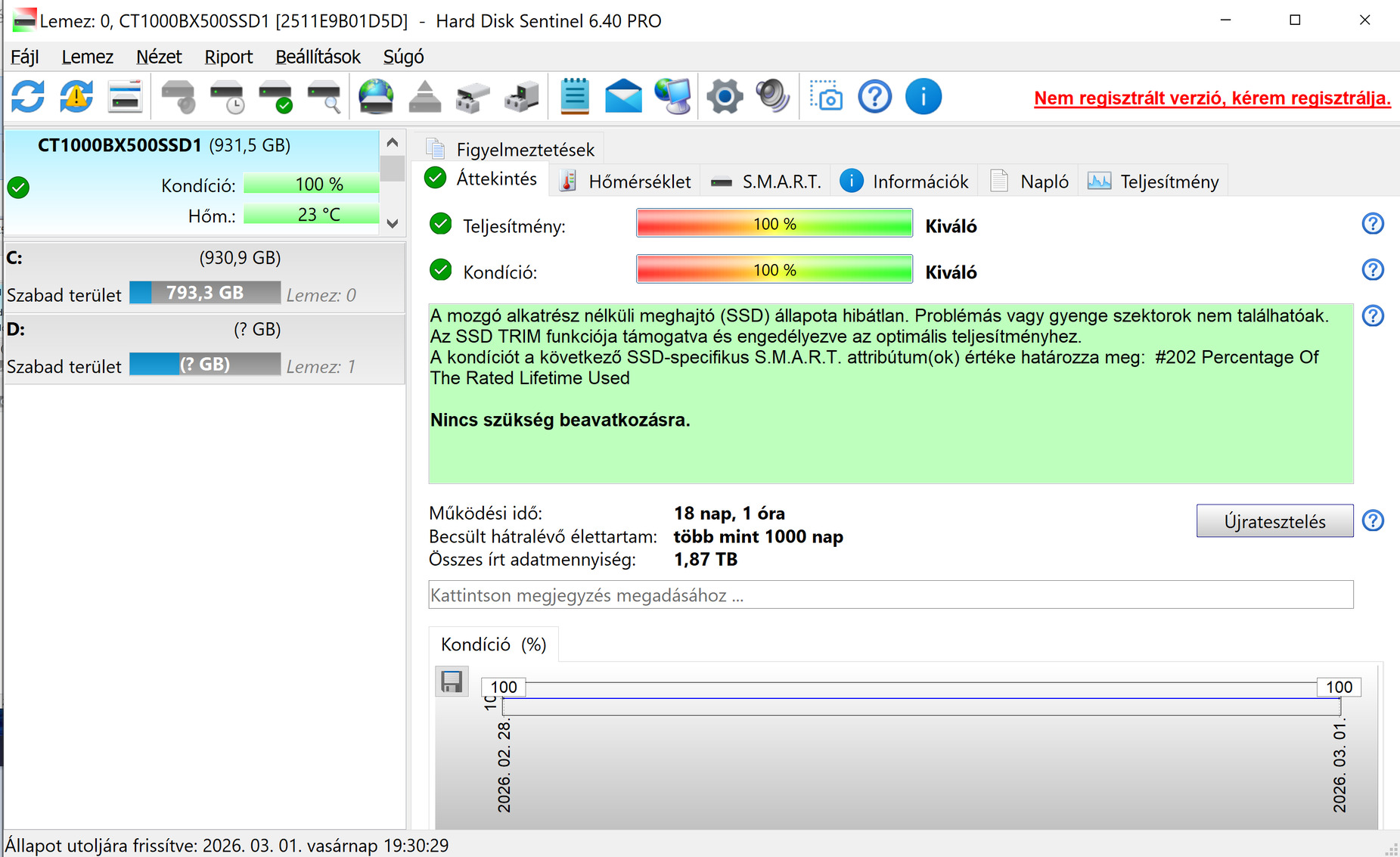The width and height of the screenshot is (1400, 857).
Task: Click the first gray drive blocks icon
Action: [473, 97]
